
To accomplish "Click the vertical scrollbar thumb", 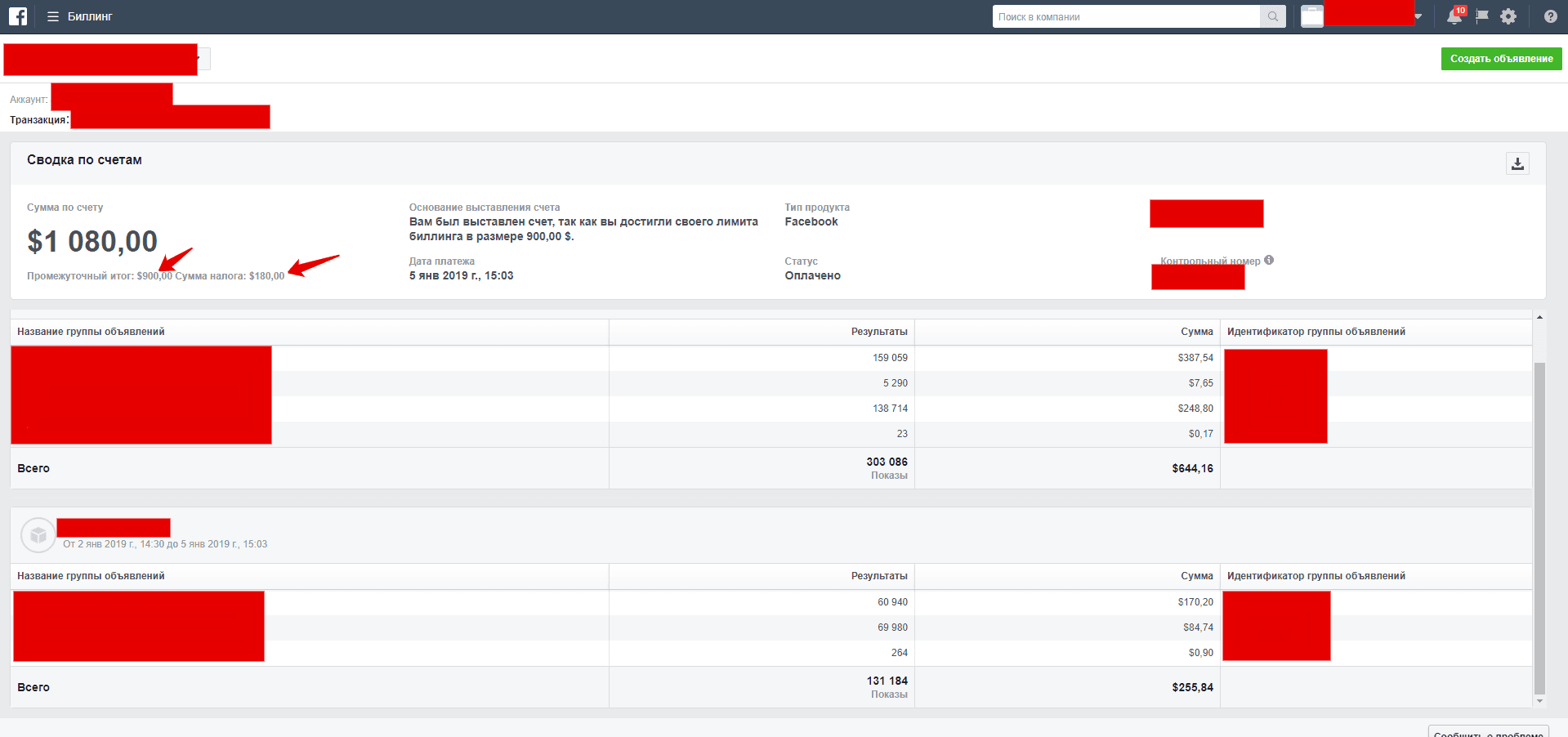I will point(1539,527).
